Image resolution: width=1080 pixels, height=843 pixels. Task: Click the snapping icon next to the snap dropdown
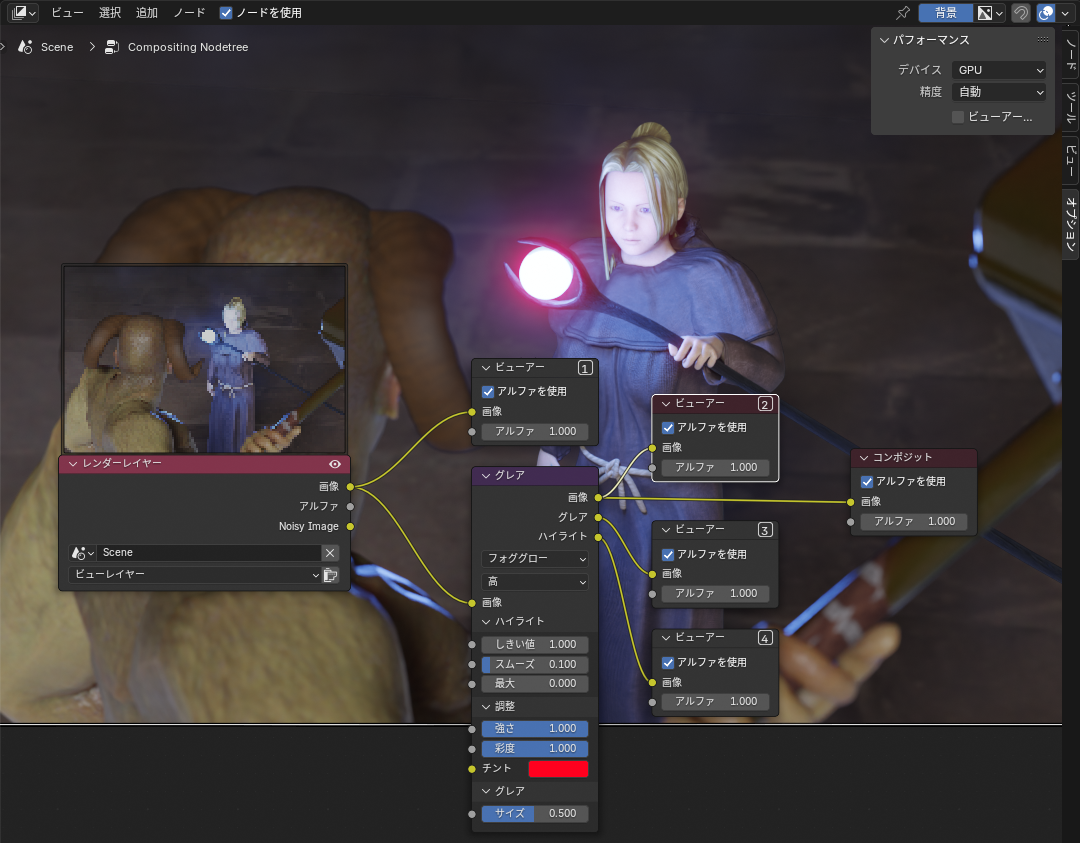click(x=1020, y=12)
